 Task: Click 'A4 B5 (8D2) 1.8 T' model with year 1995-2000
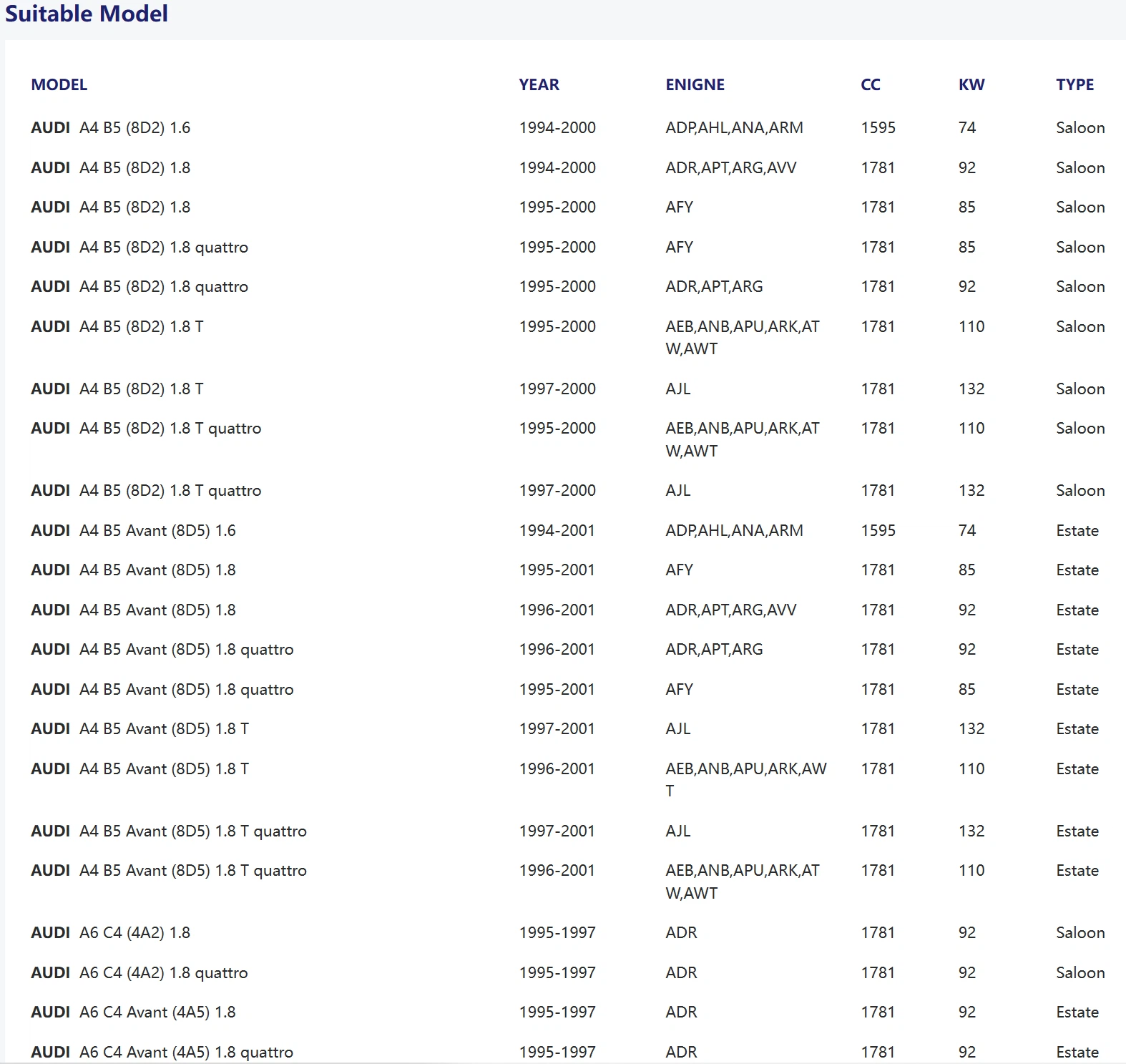click(117, 326)
